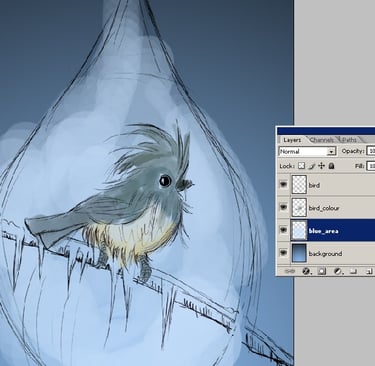Create a new group folder
This screenshot has width=375, height=366.
pyautogui.click(x=353, y=272)
